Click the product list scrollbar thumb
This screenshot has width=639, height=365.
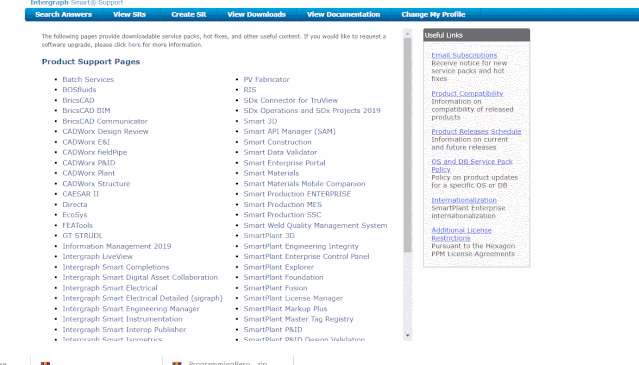click(408, 145)
